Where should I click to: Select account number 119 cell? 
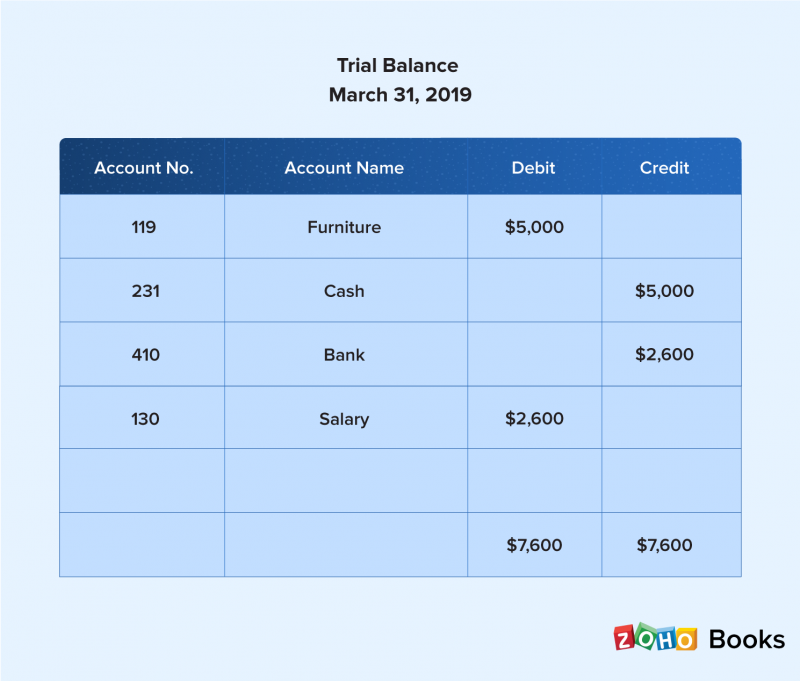coord(142,226)
